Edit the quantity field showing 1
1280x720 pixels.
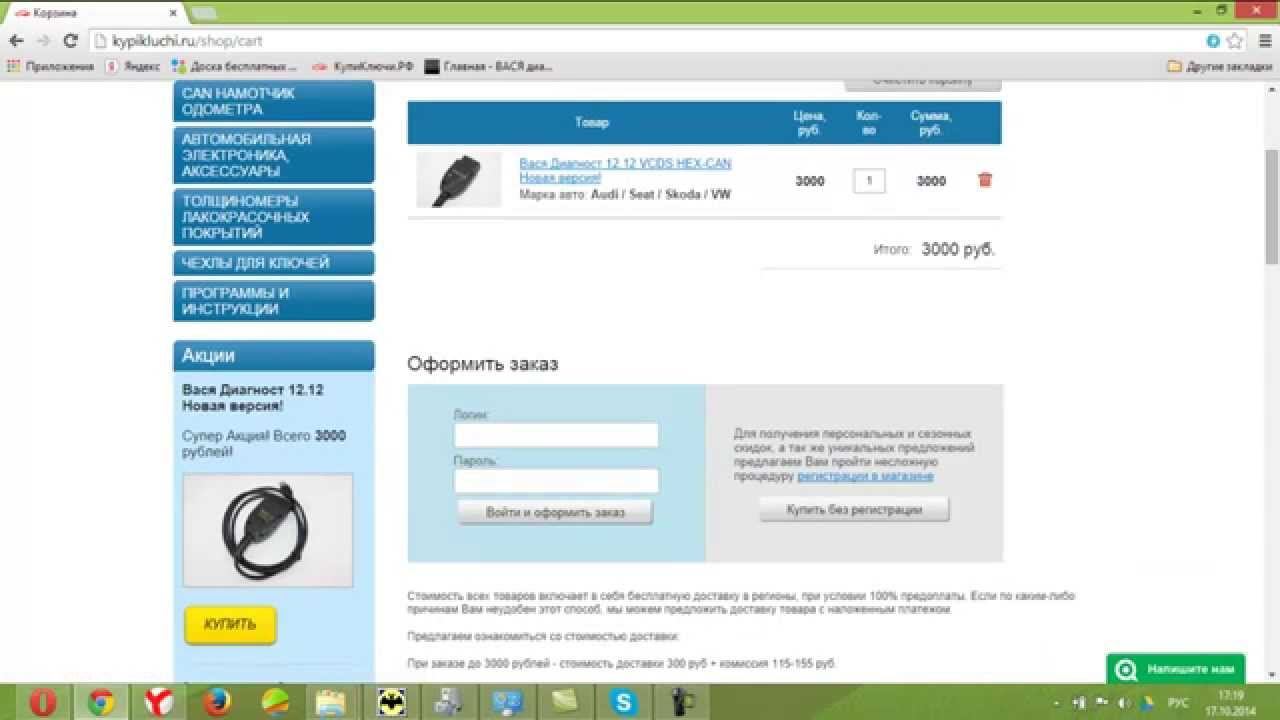pyautogui.click(x=869, y=181)
